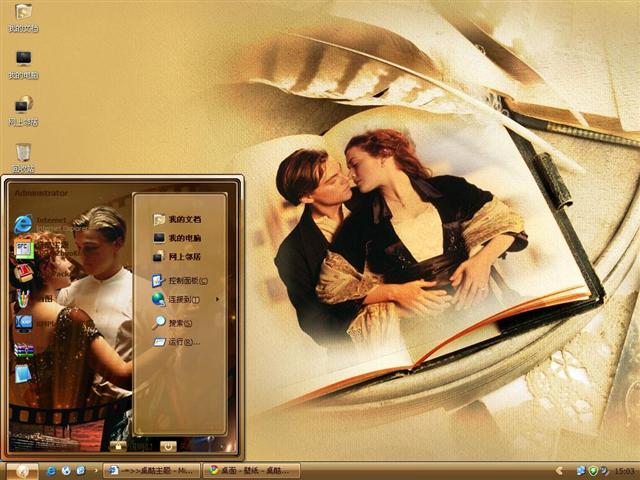Expand quick launch overflow arrow

96,471
